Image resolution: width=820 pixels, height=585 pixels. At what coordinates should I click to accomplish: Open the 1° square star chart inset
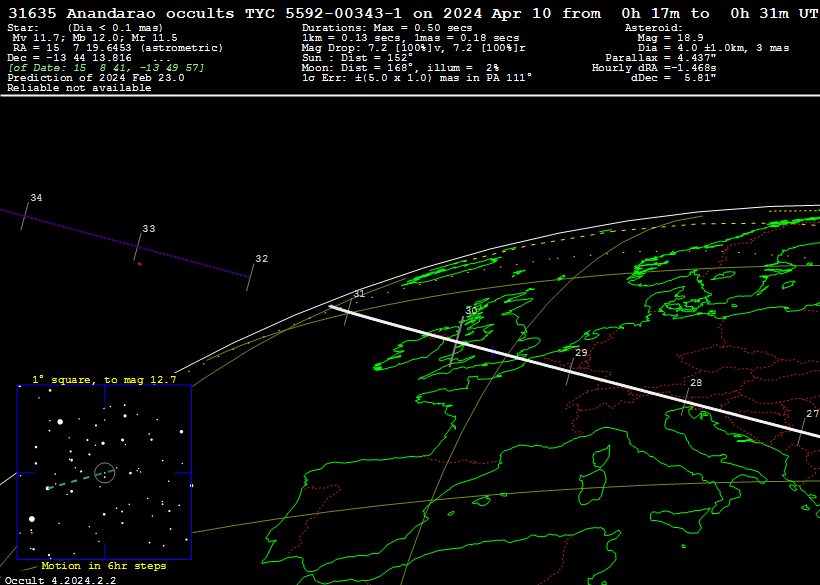click(104, 472)
